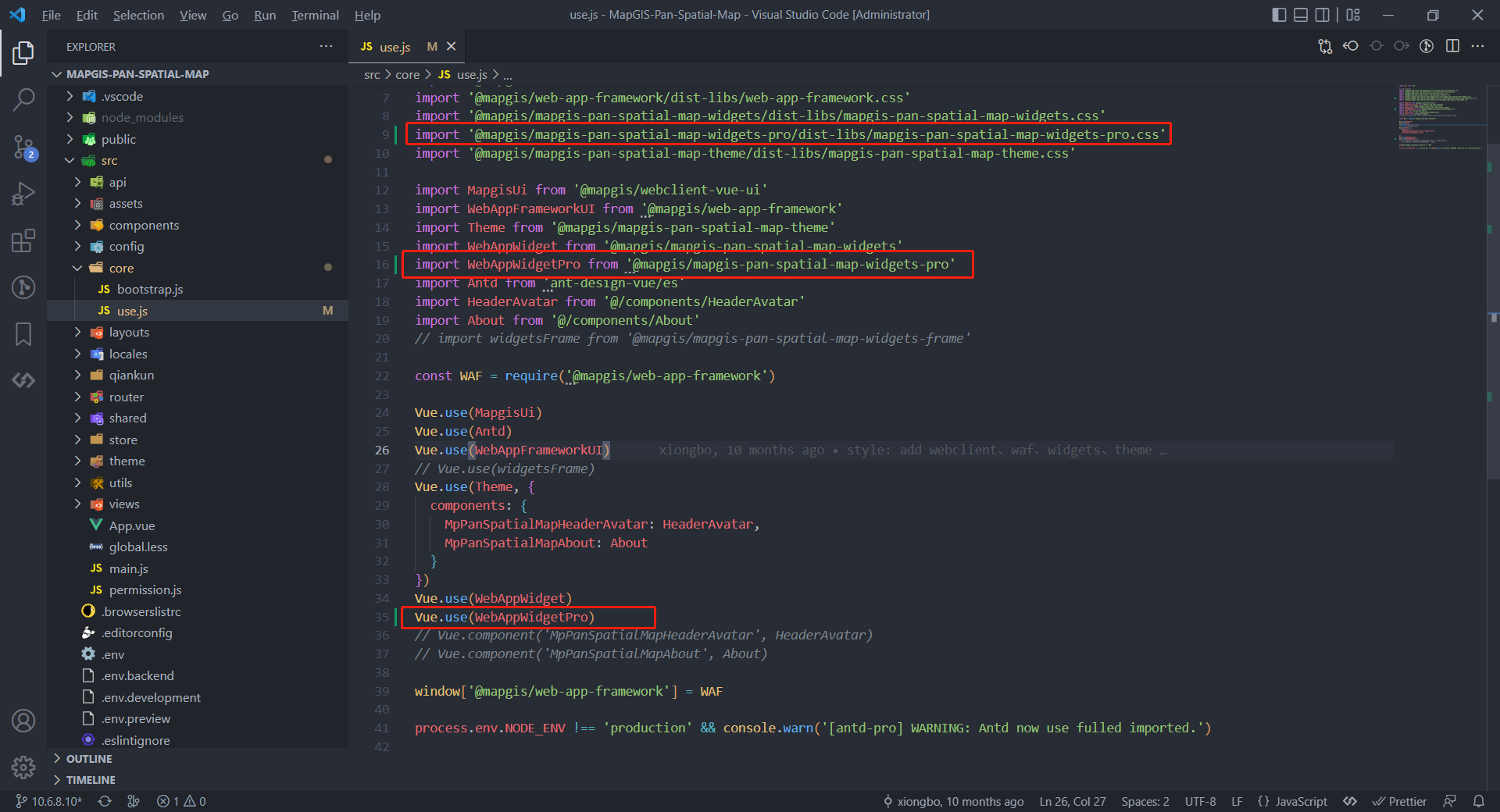
Task: Toggle Primary Side Bar layout icon
Action: click(x=1279, y=15)
